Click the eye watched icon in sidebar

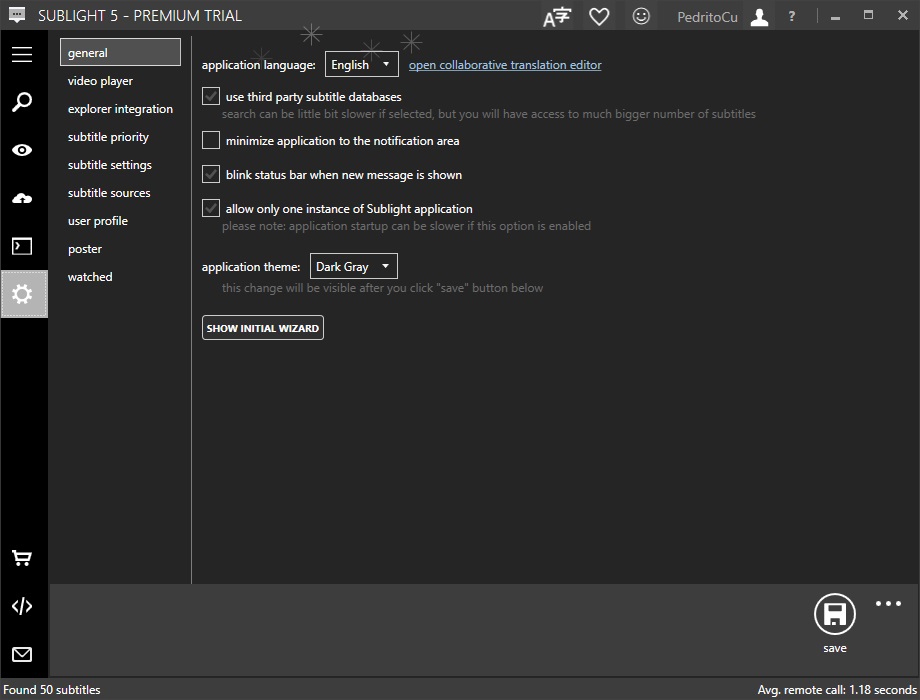(x=22, y=150)
